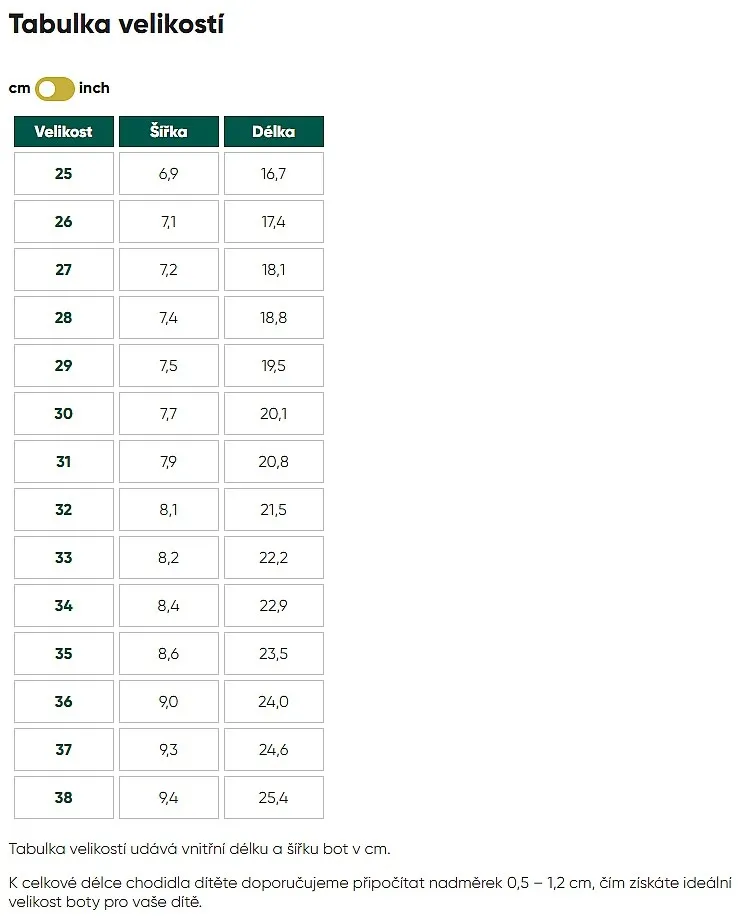Screen dimensions: 743x920
Task: Click size 25 cell
Action: [63, 174]
